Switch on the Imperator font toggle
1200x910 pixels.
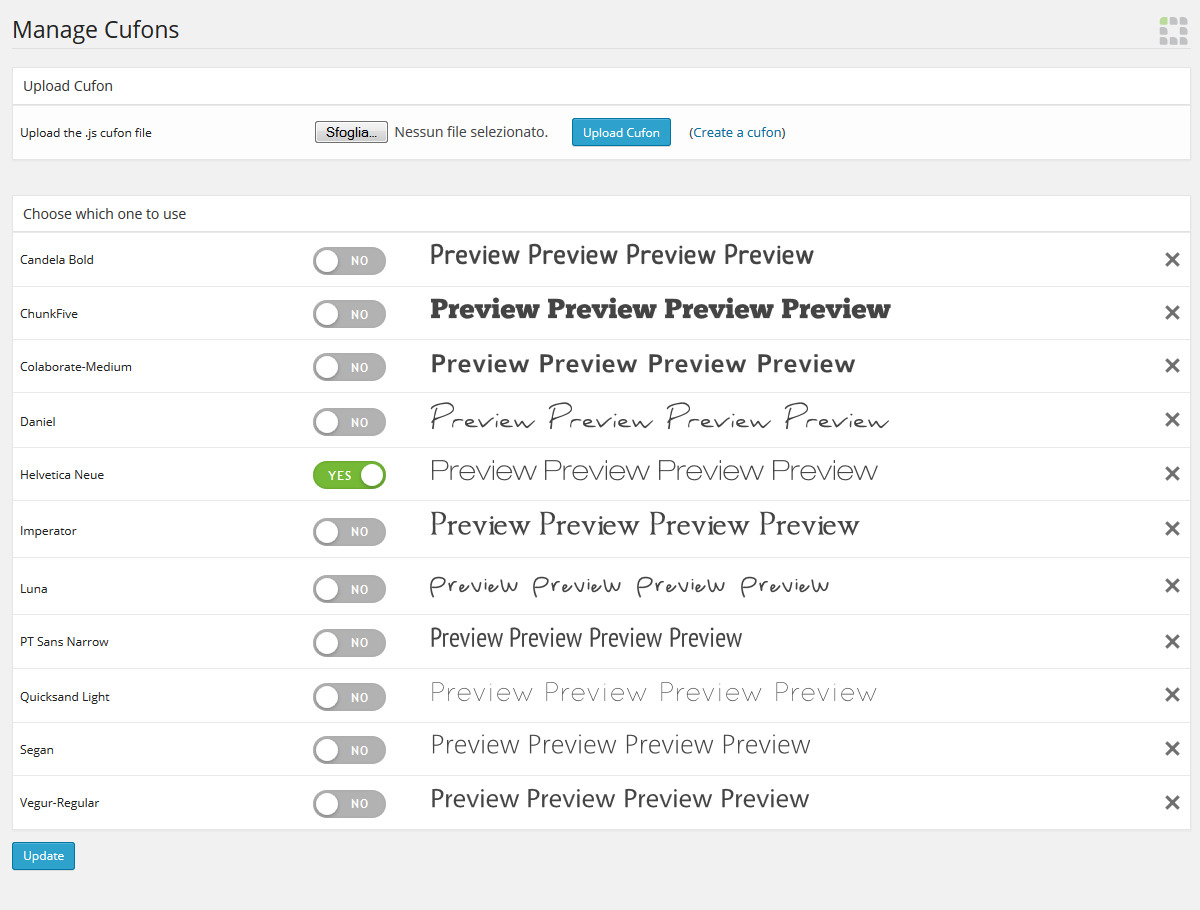point(349,532)
